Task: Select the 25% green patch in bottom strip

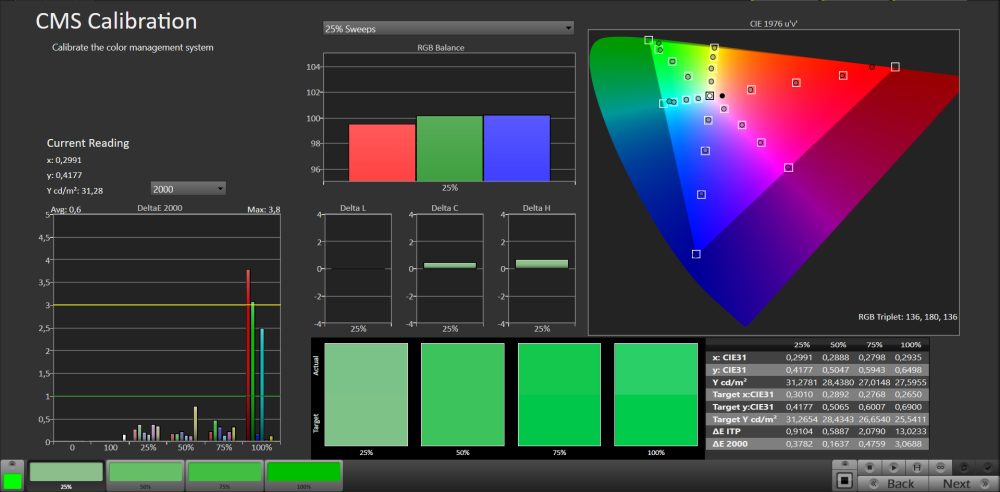Action: coord(66,475)
